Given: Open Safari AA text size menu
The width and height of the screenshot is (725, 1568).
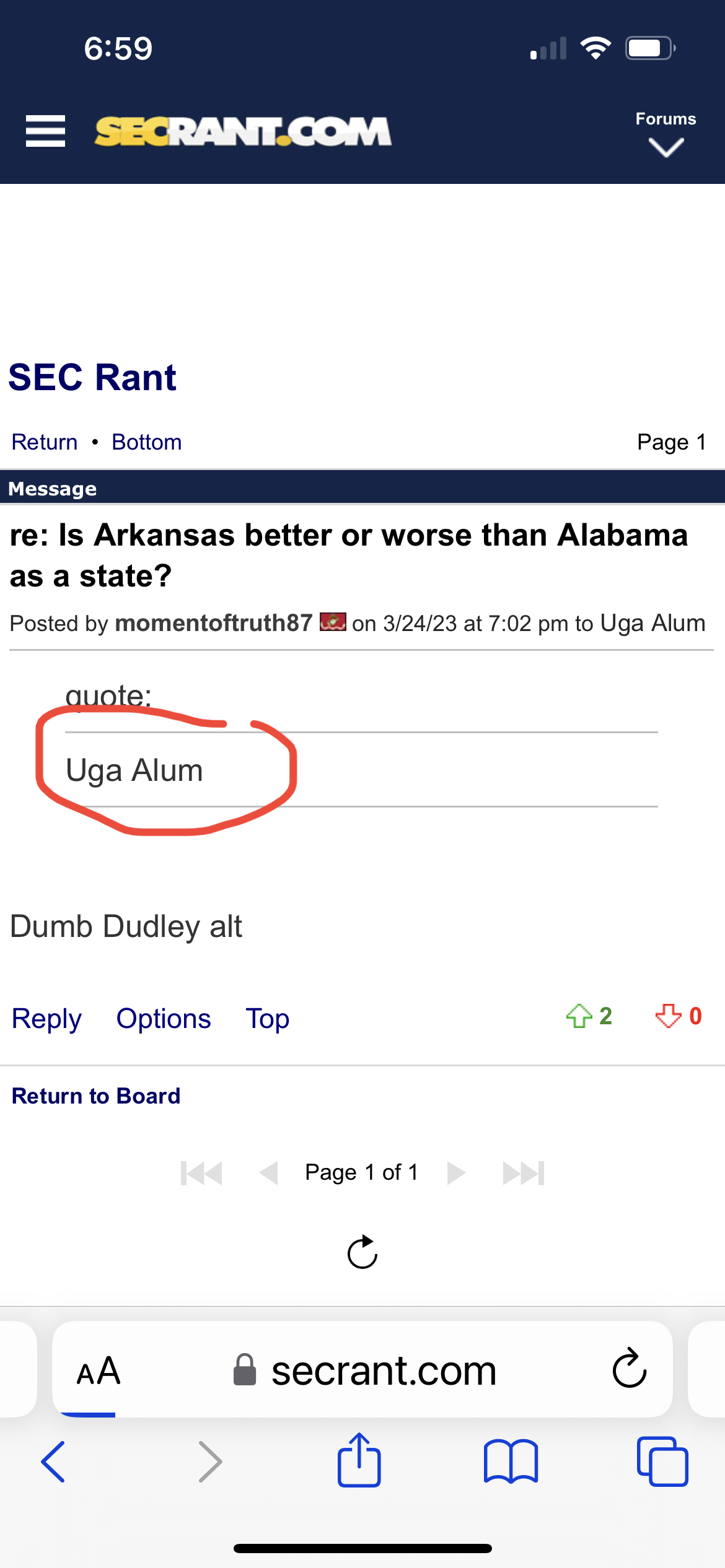Looking at the screenshot, I should tap(98, 1370).
